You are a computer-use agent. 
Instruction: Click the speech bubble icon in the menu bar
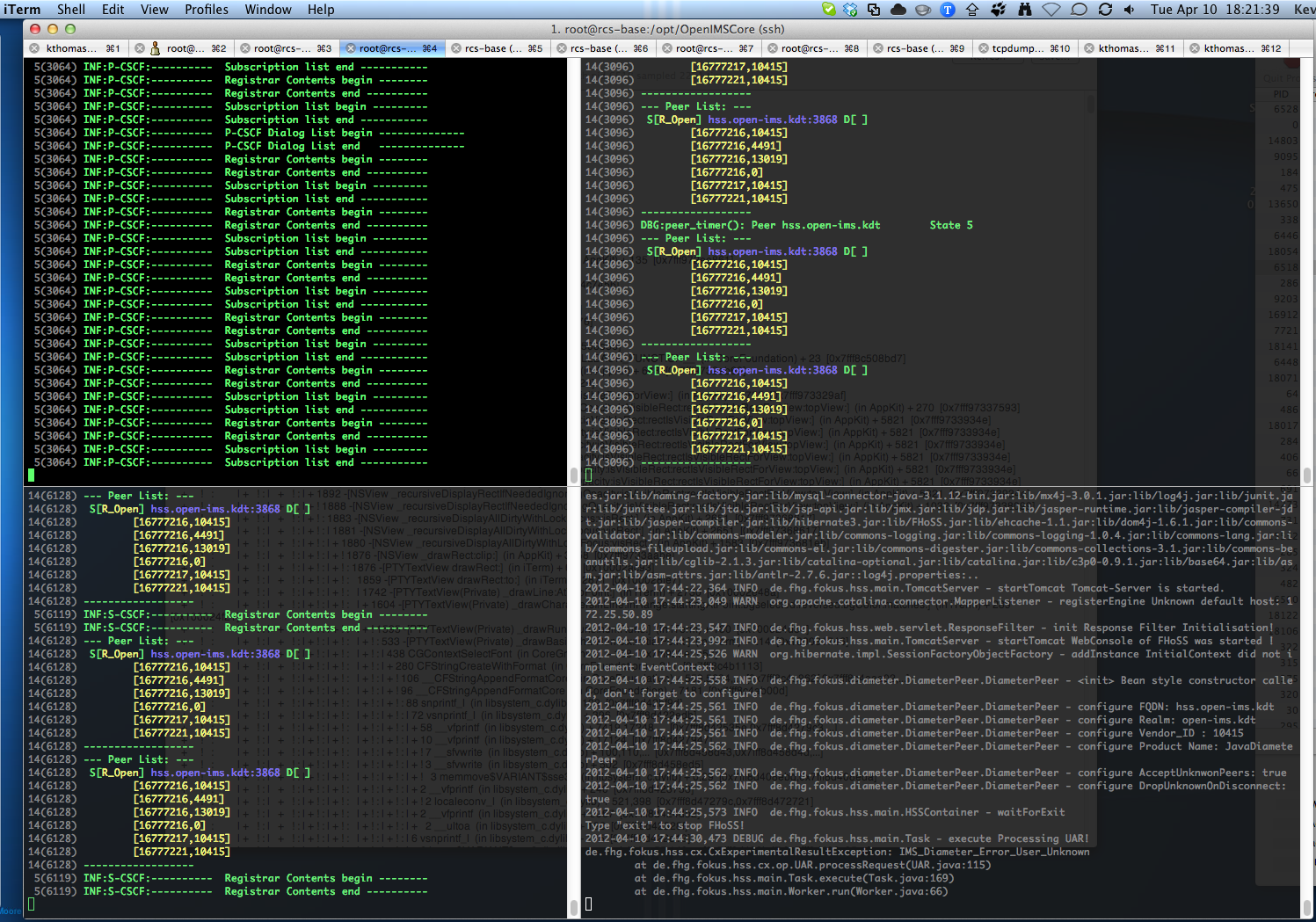coord(1079,10)
